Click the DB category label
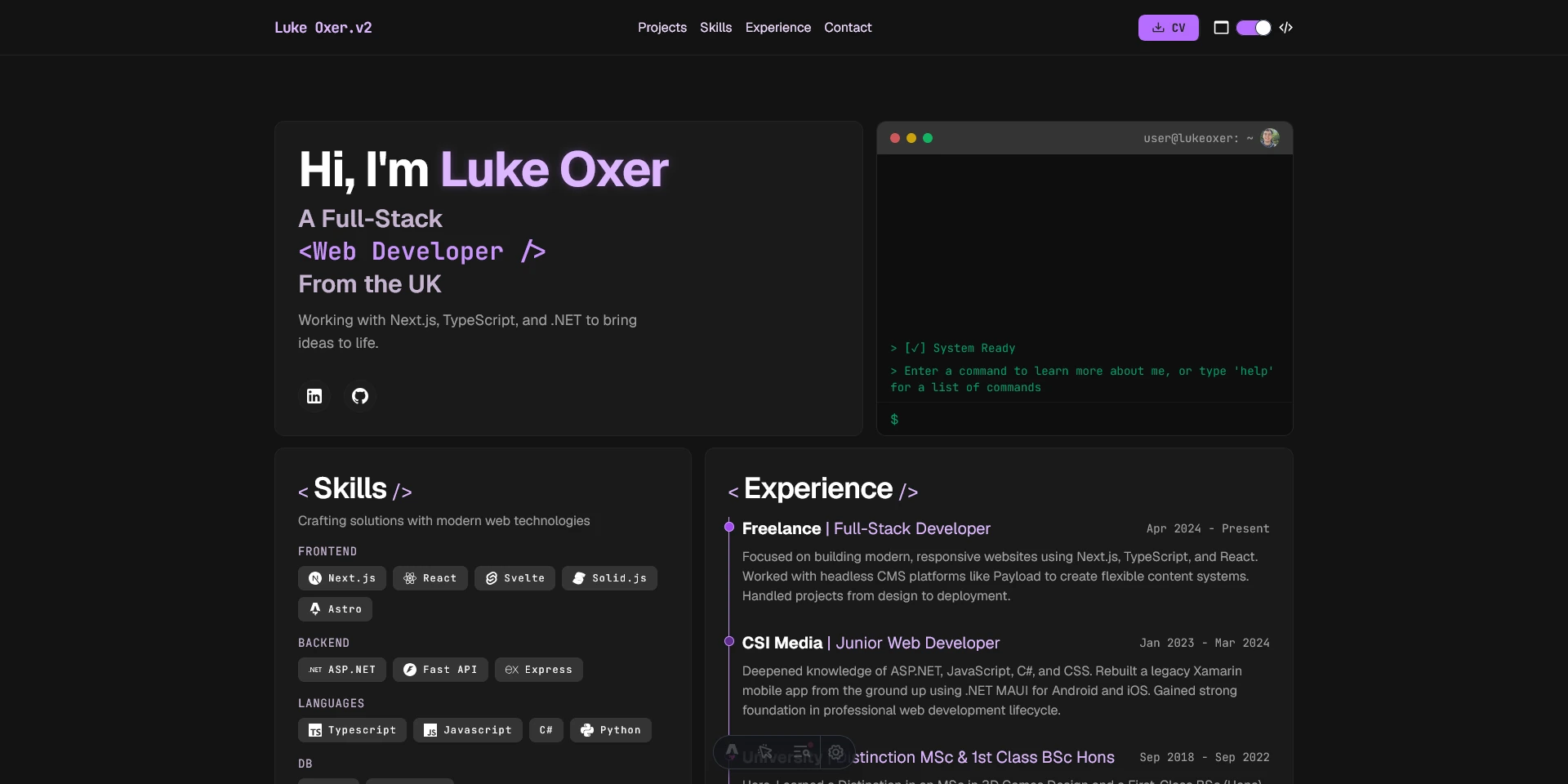1568x784 pixels. 305,764
